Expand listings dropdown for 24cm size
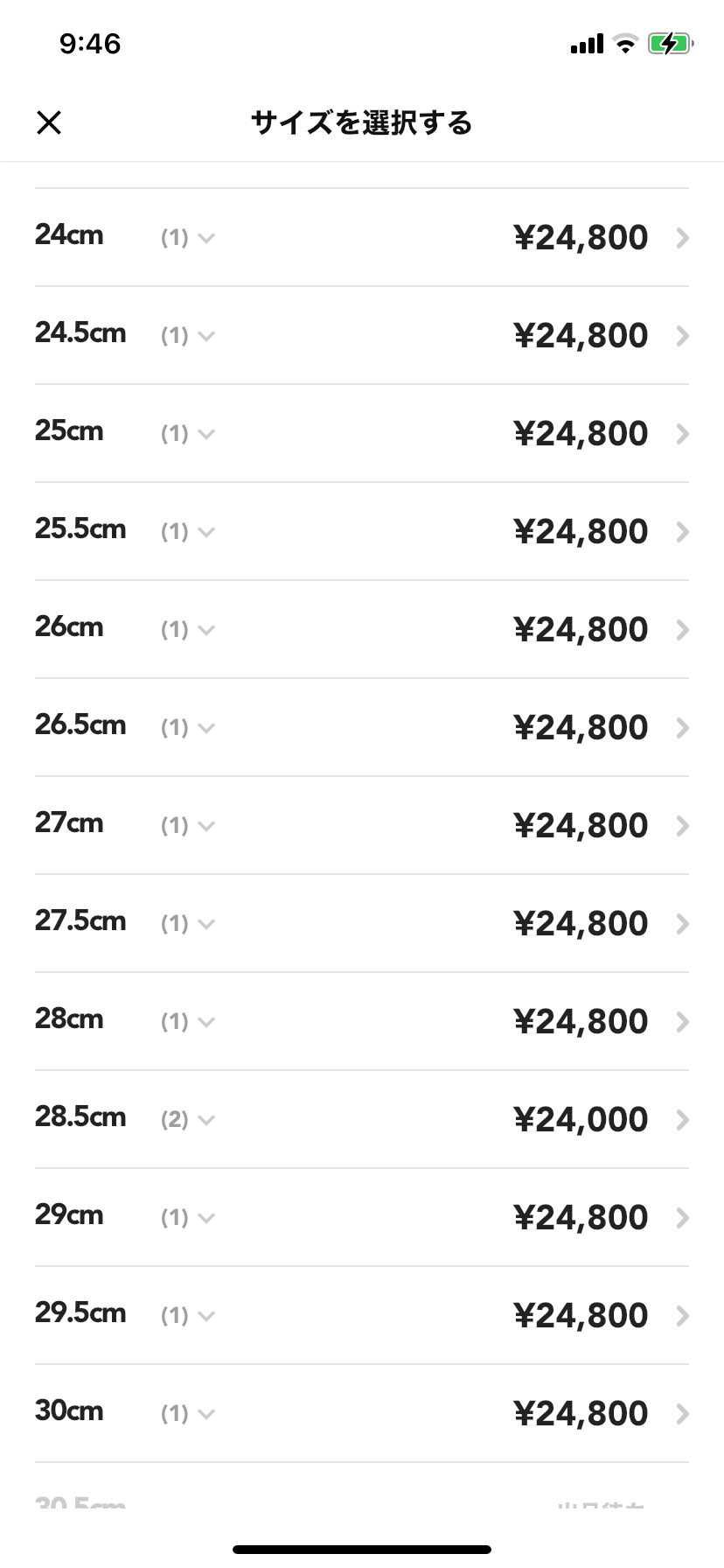Viewport: 724px width, 1568px height. [188, 237]
